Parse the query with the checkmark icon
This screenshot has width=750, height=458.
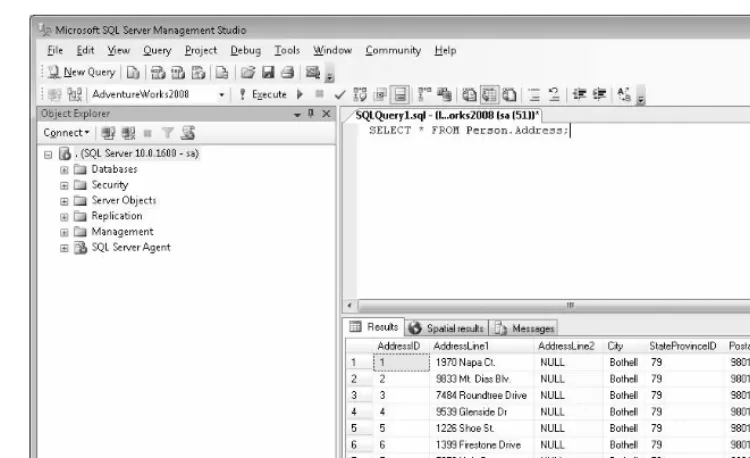[340, 95]
